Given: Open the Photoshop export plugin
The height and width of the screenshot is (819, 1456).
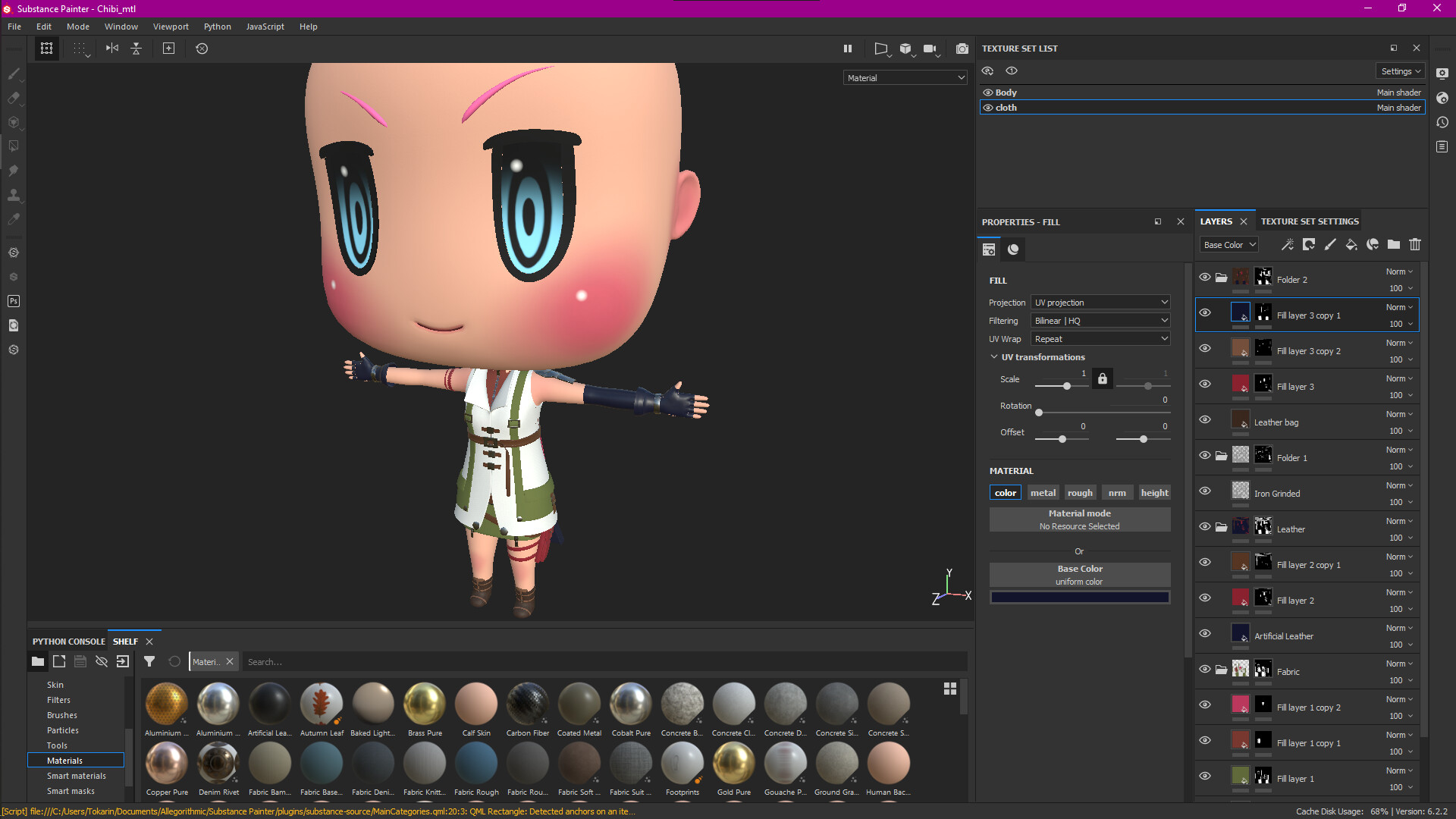Looking at the screenshot, I should coord(13,301).
